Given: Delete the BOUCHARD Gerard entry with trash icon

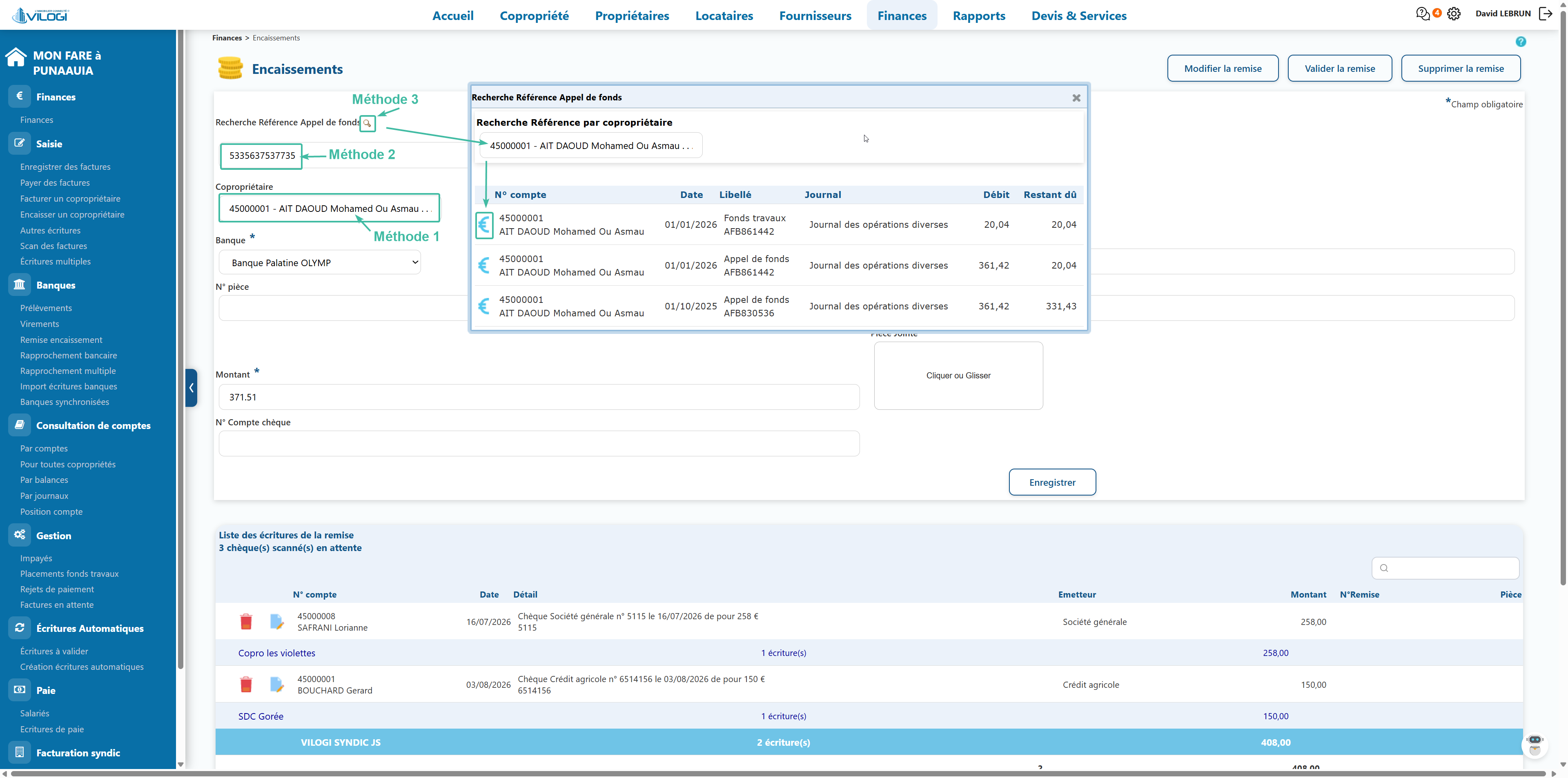Looking at the screenshot, I should 246,685.
